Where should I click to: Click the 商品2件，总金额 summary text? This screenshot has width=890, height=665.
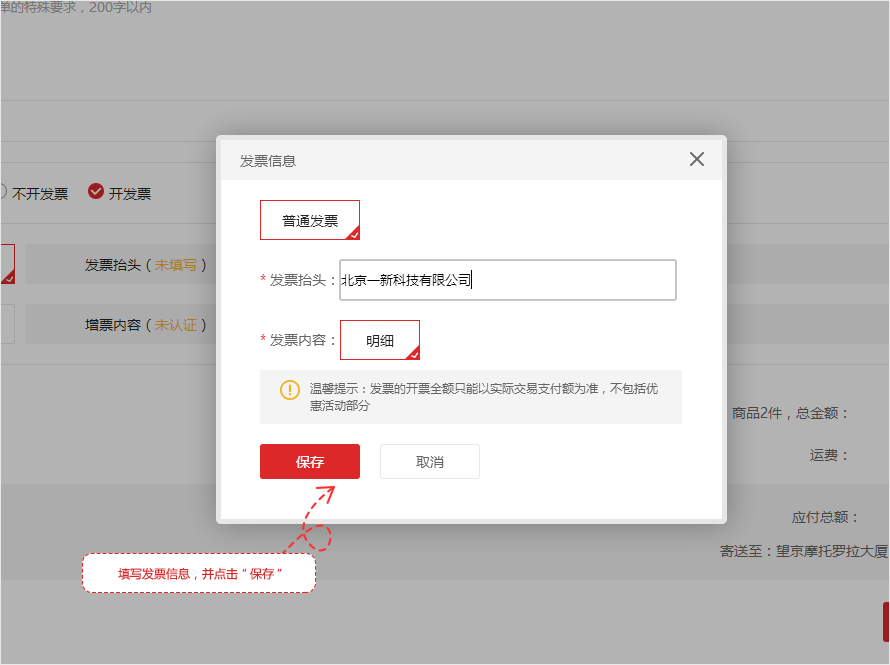[x=790, y=413]
